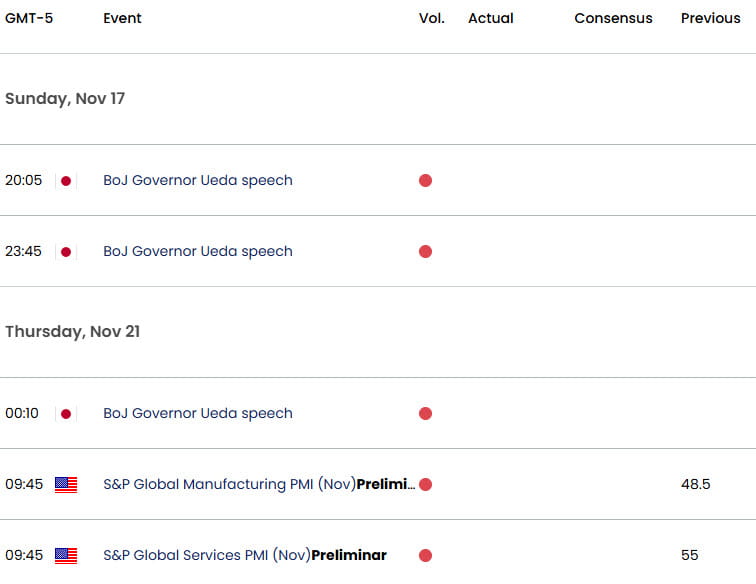Click red volatility dot for Manufacturing PMI row

(x=425, y=485)
